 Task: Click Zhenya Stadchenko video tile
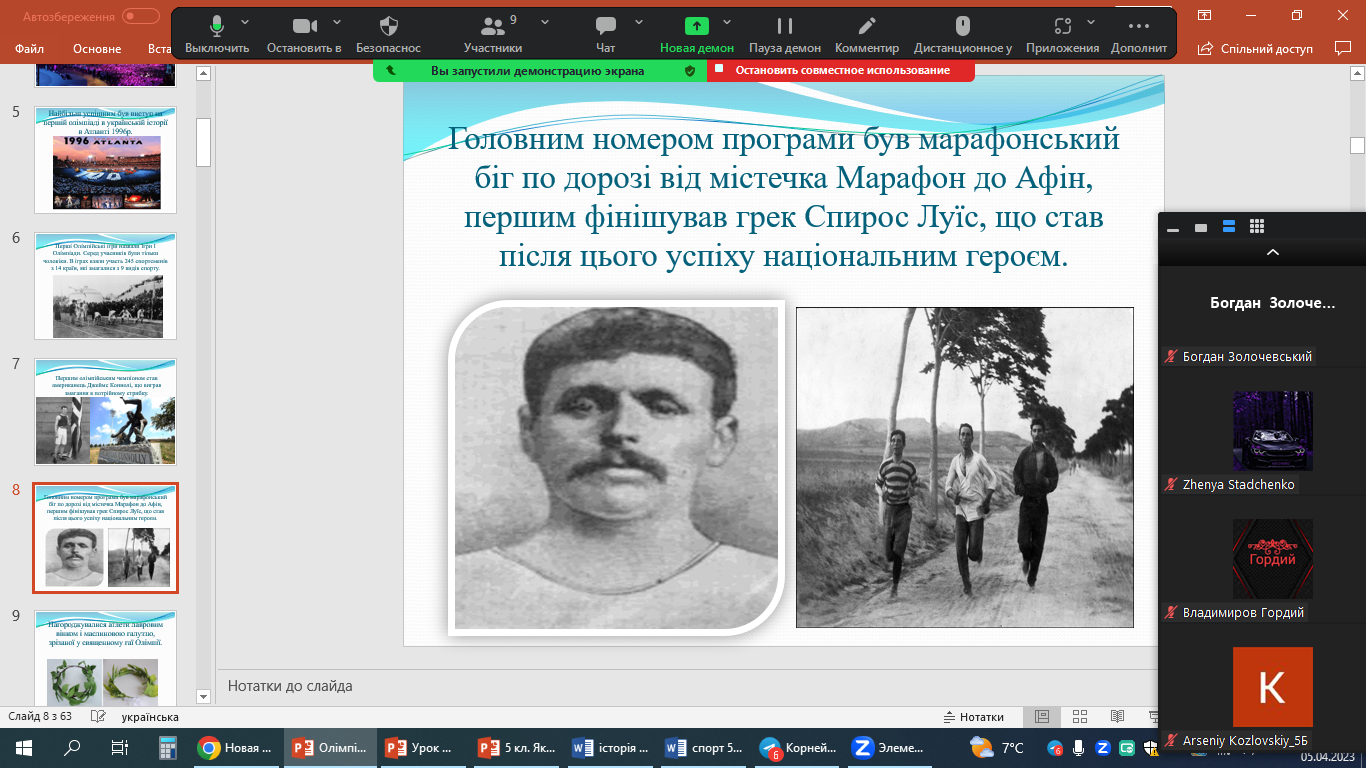point(1272,431)
